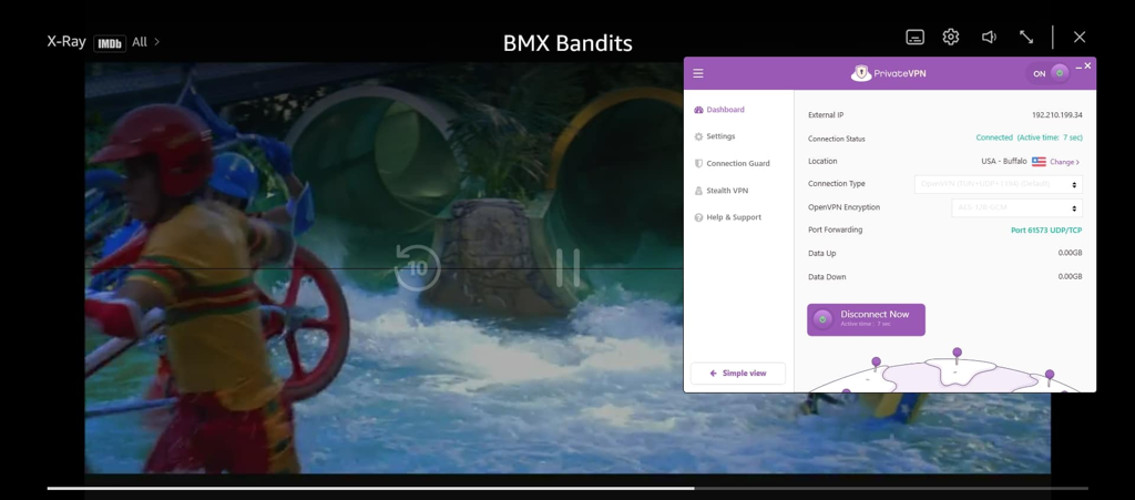The image size is (1135, 500).
Task: Close the PrivateVPN window
Action: coord(1088,66)
